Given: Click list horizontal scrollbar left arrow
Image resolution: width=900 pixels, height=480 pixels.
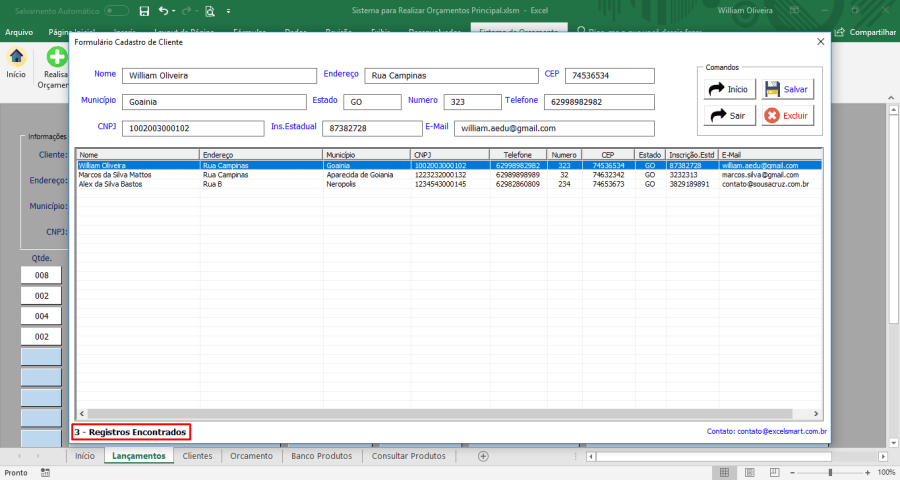Looking at the screenshot, I should 82,413.
